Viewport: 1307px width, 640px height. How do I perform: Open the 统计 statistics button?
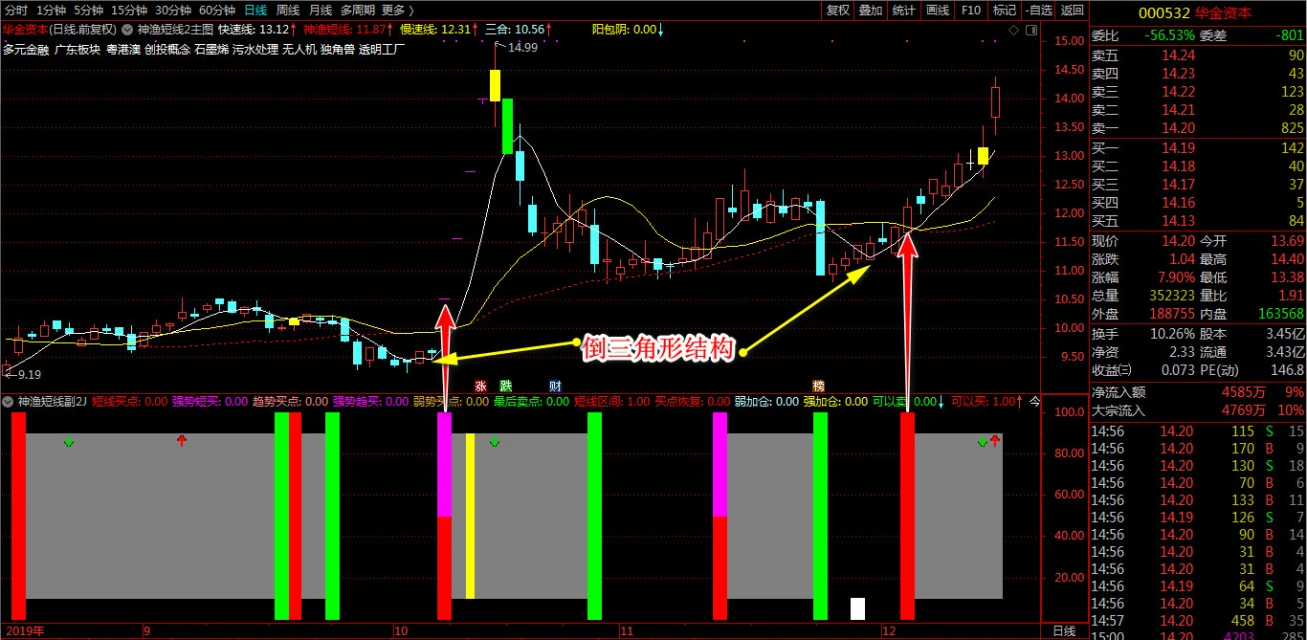904,10
